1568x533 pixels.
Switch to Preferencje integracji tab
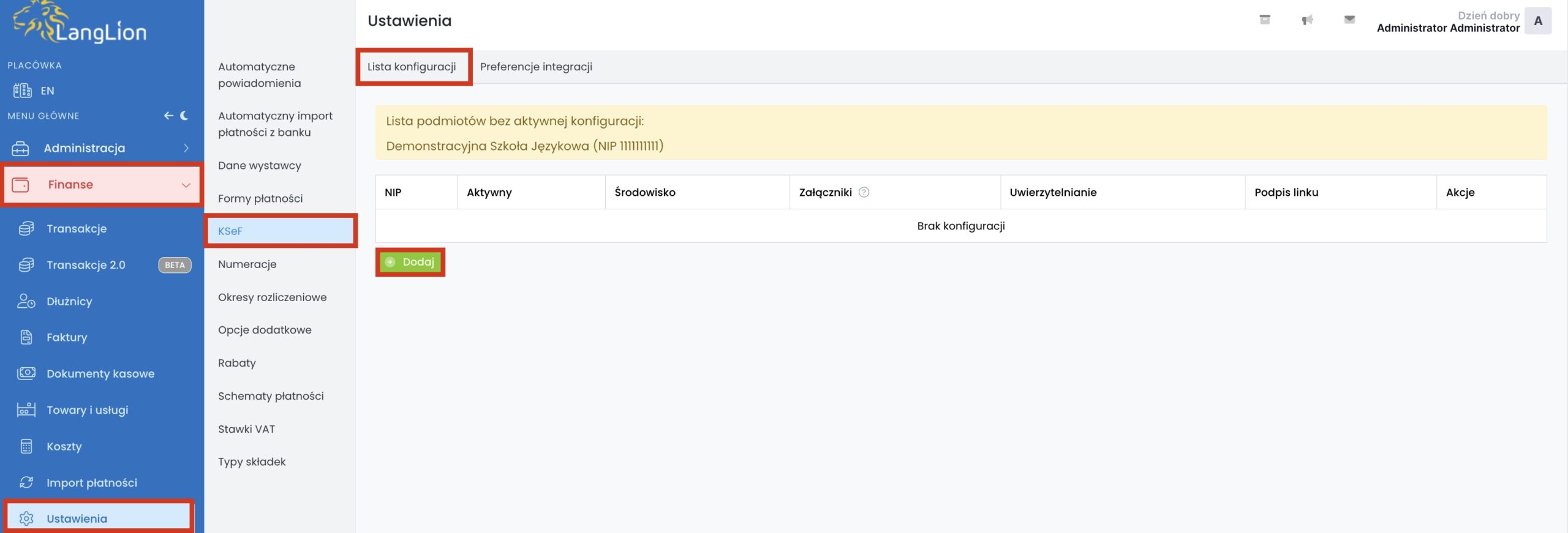click(x=536, y=67)
